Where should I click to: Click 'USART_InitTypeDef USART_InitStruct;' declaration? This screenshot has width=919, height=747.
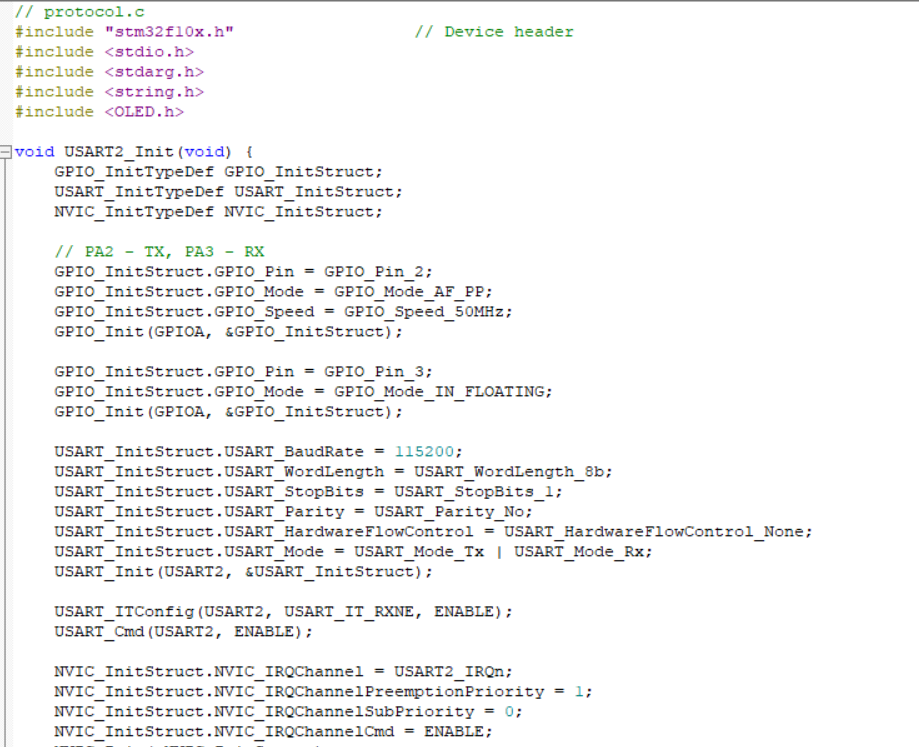tap(229, 192)
